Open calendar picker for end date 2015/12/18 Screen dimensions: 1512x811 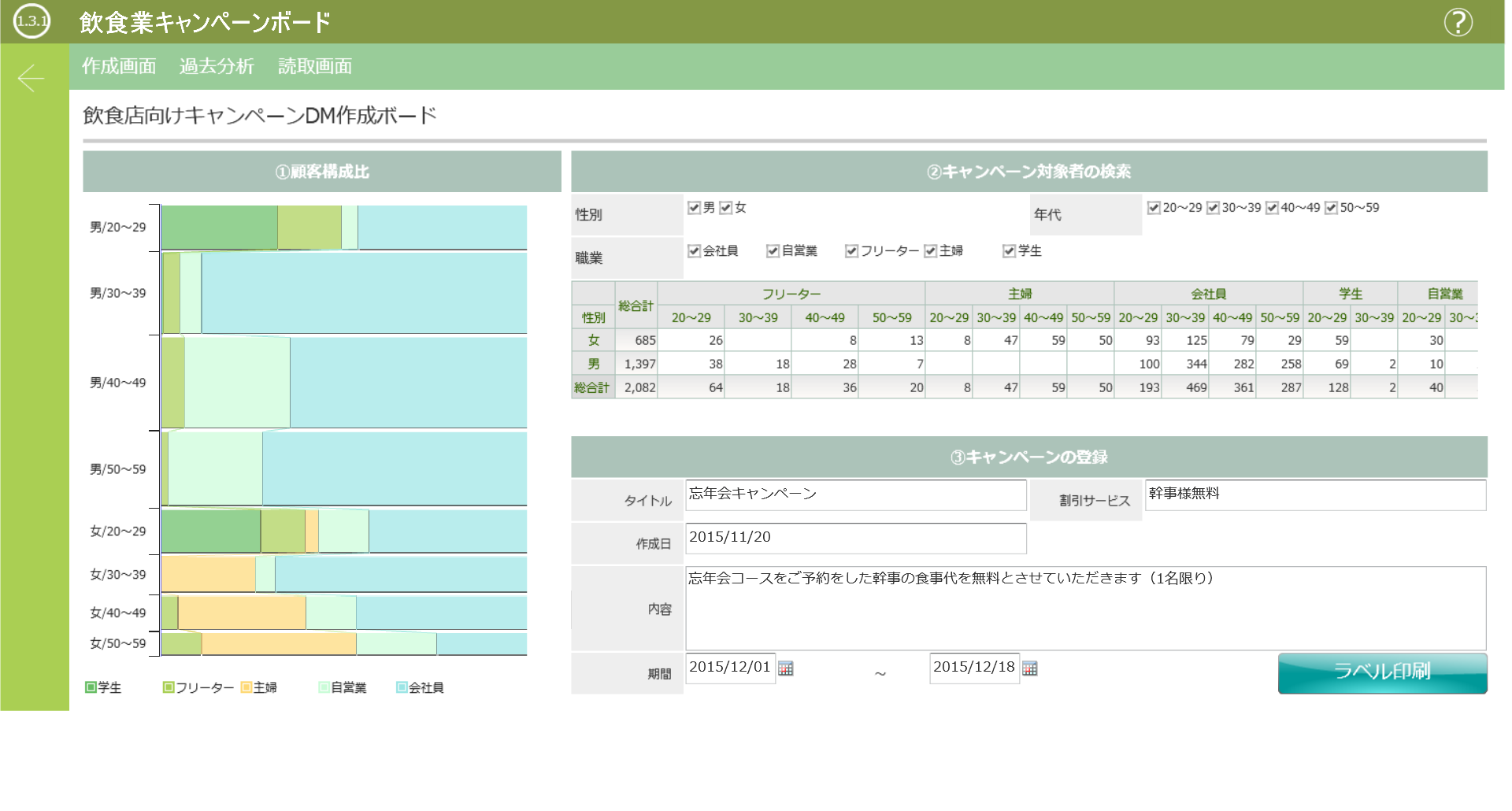click(x=1029, y=668)
